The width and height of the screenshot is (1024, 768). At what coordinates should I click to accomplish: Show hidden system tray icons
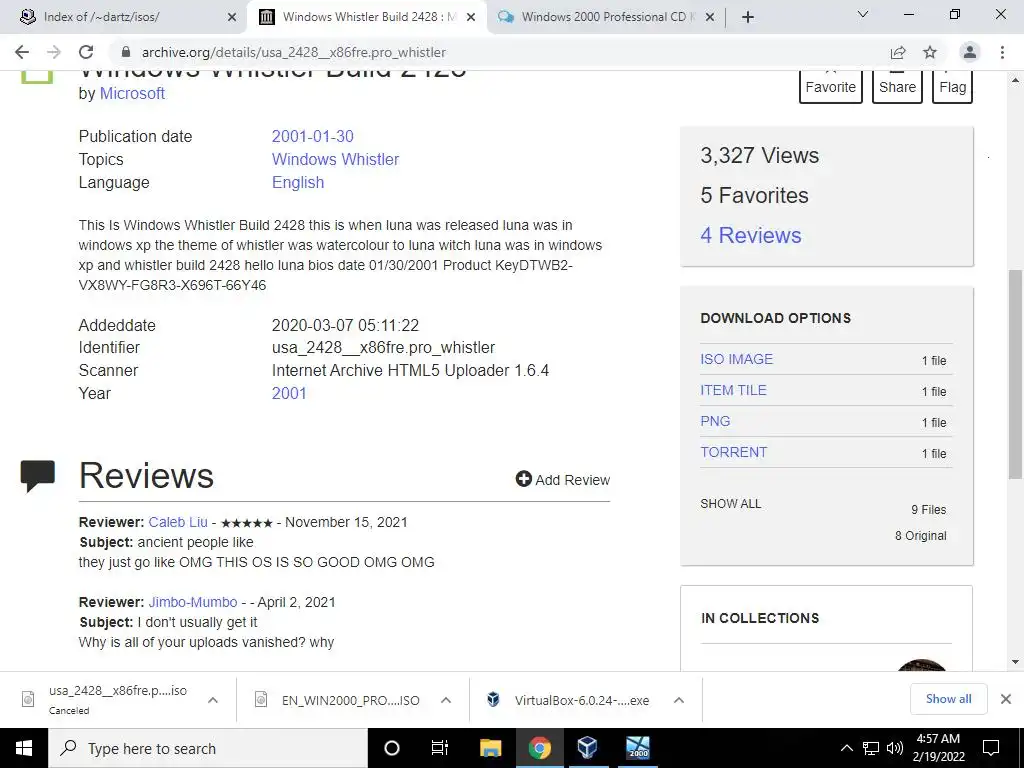pos(846,748)
